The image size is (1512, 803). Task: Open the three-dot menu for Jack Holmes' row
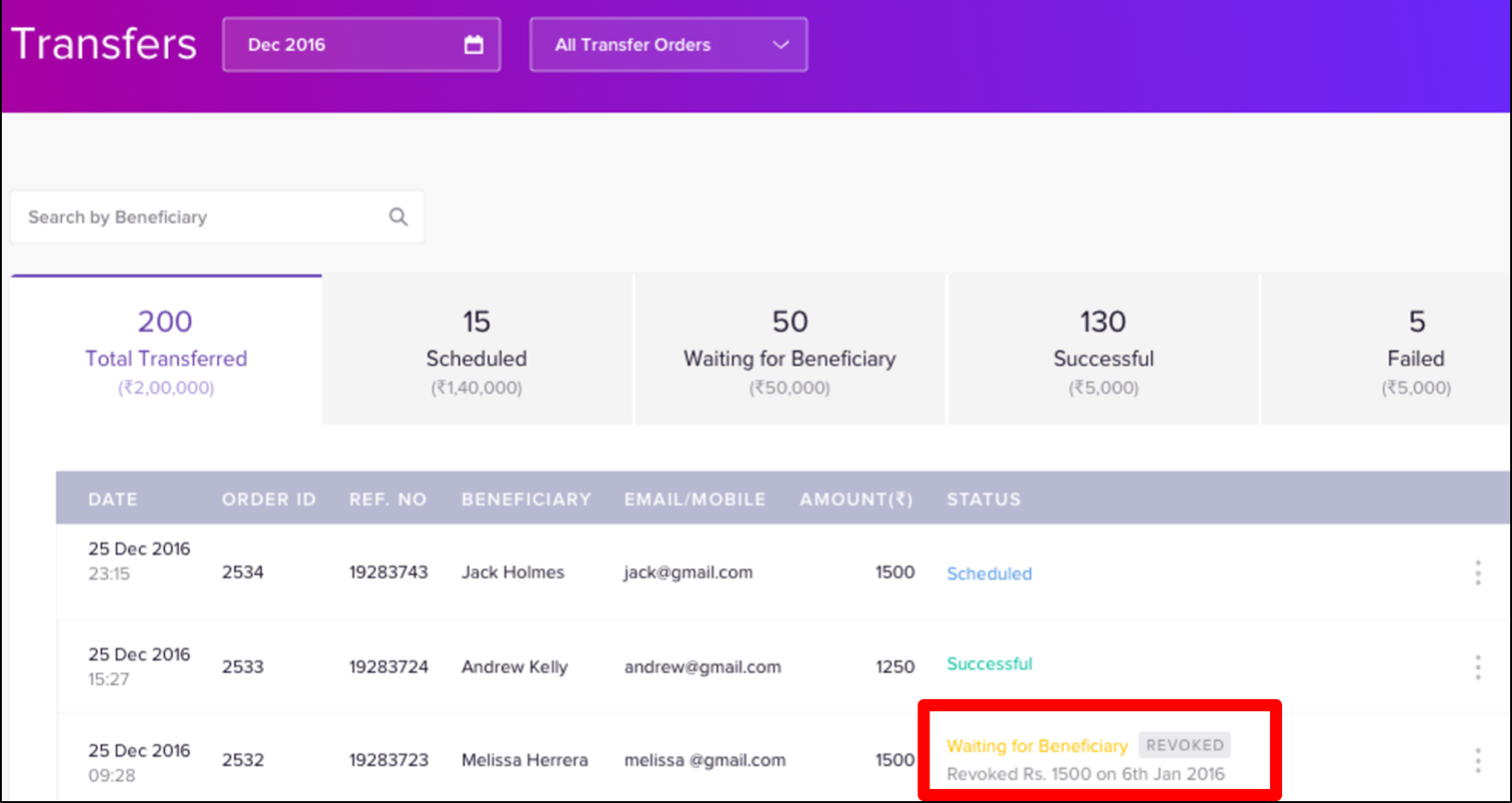click(1478, 573)
